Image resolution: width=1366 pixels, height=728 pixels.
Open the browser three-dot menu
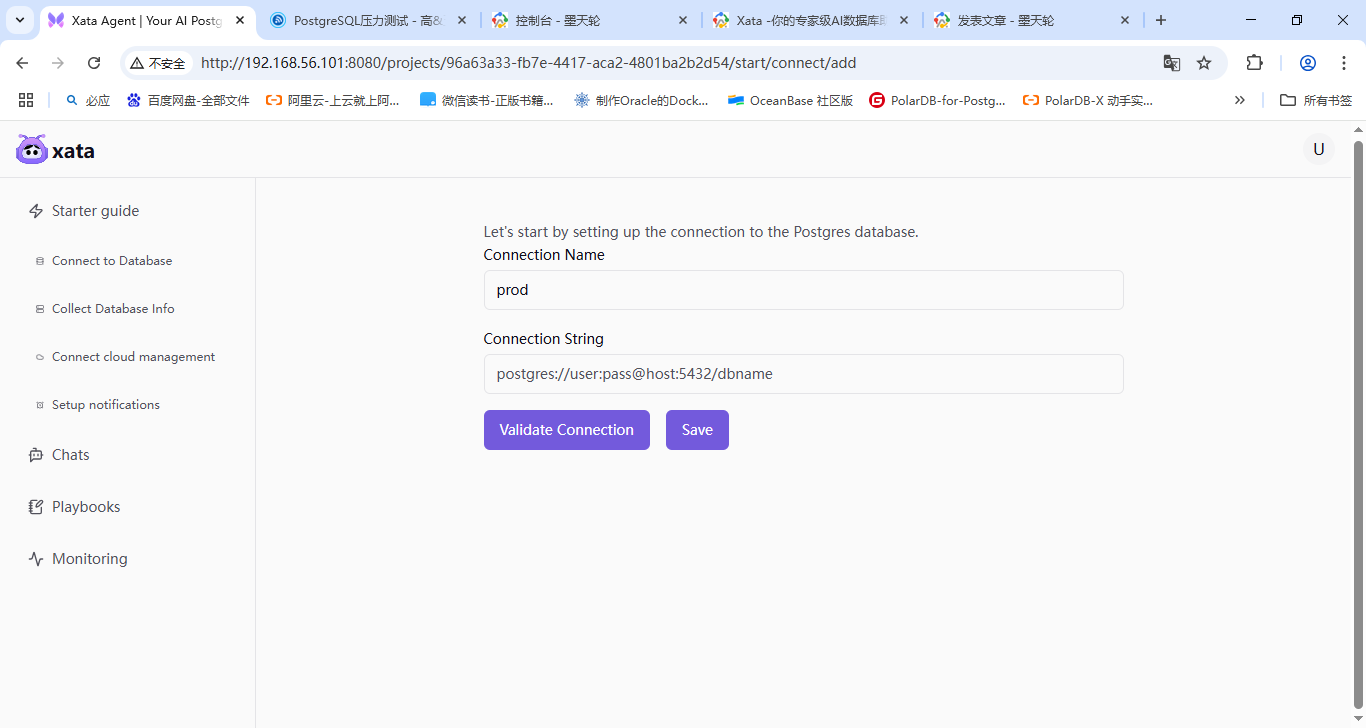point(1344,62)
